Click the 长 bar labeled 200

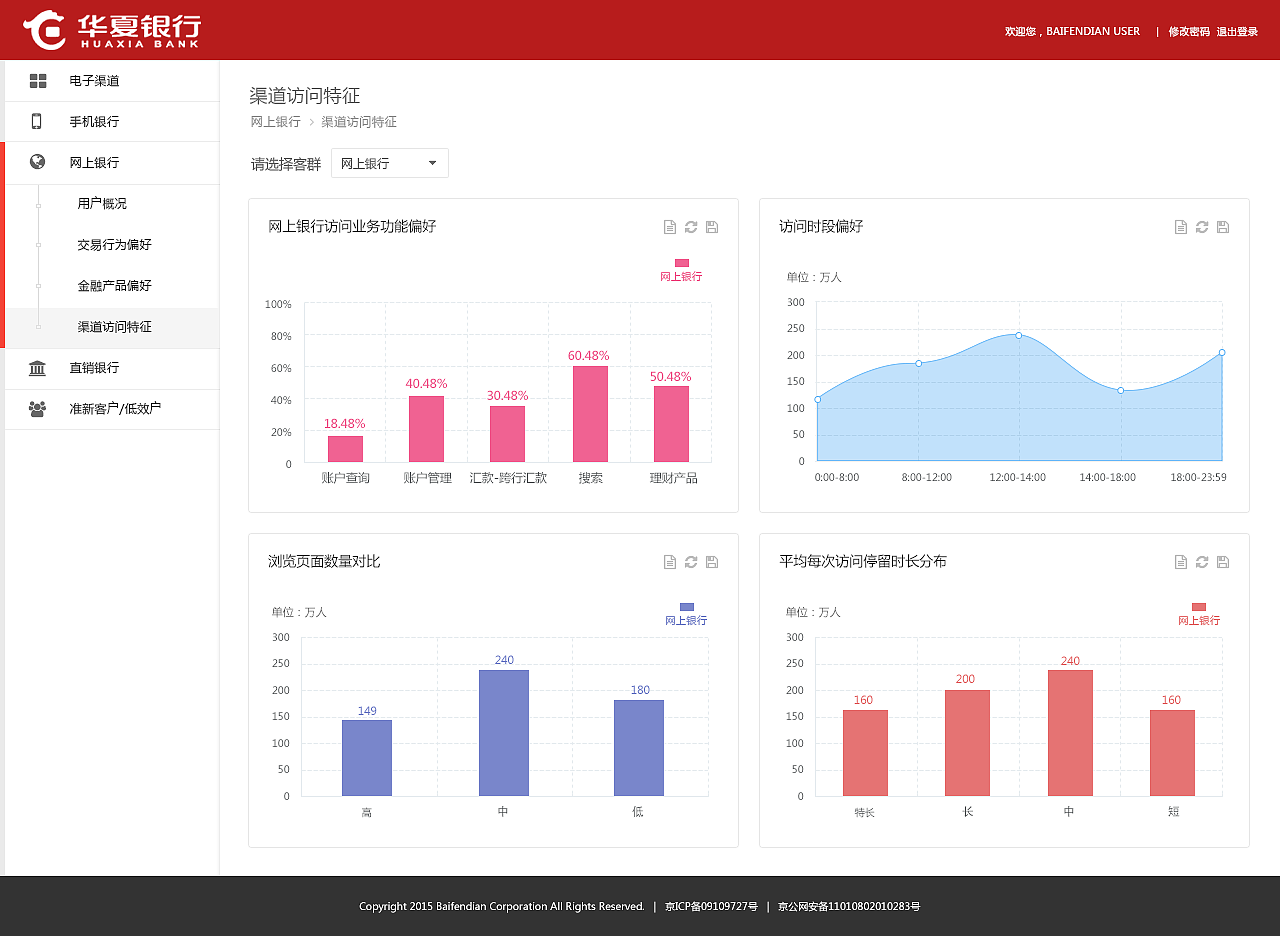point(967,743)
